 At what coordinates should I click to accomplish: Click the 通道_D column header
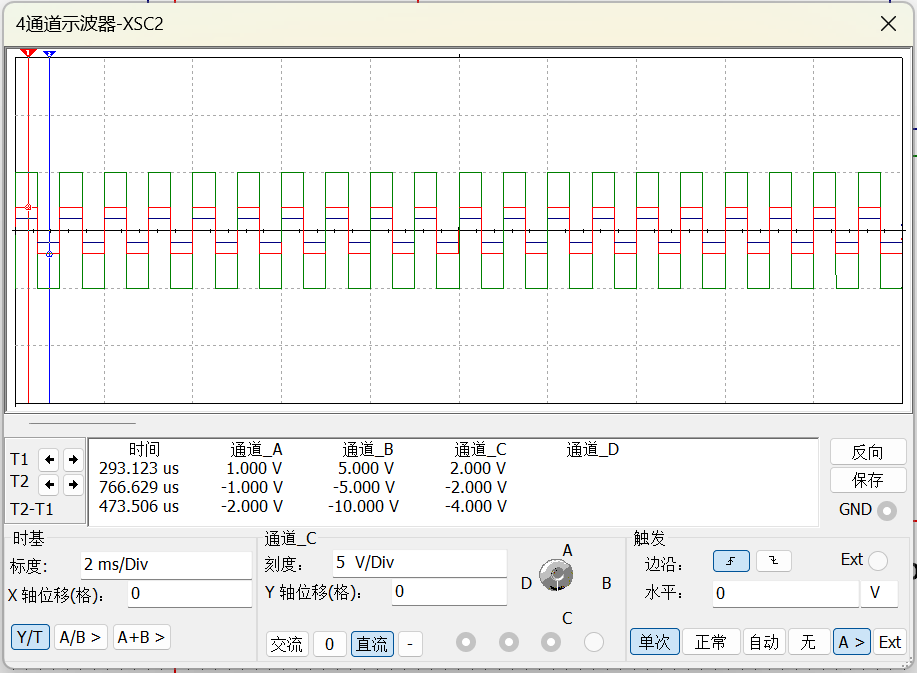tap(592, 450)
